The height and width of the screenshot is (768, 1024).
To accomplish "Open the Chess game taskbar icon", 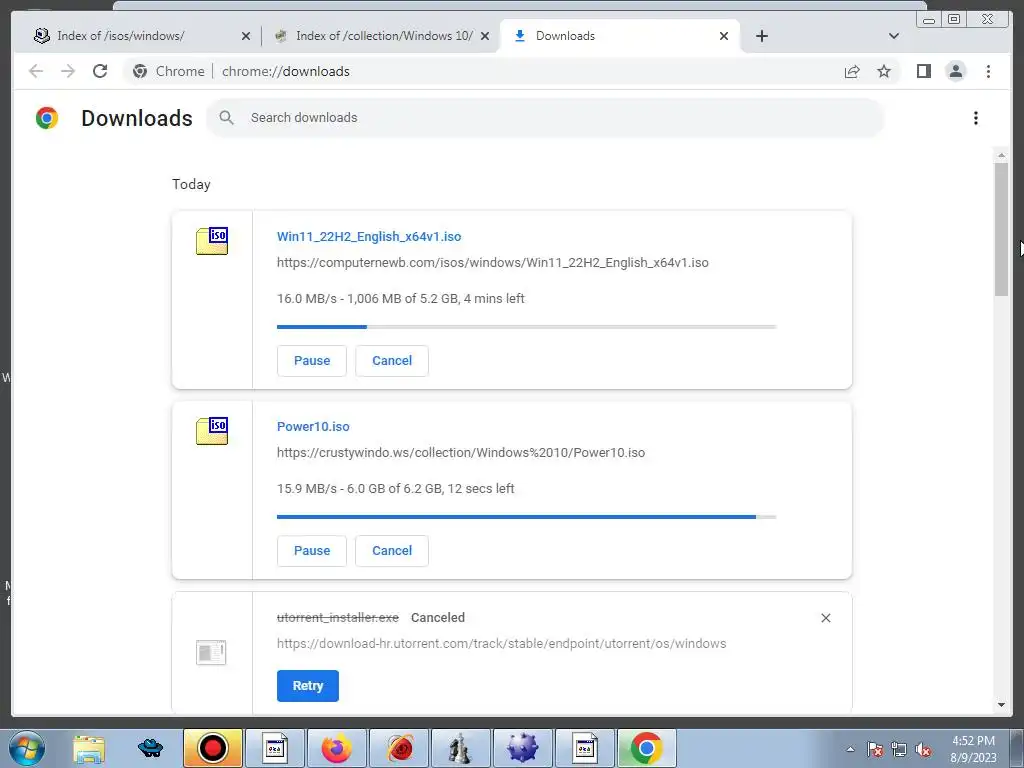I will [460, 748].
